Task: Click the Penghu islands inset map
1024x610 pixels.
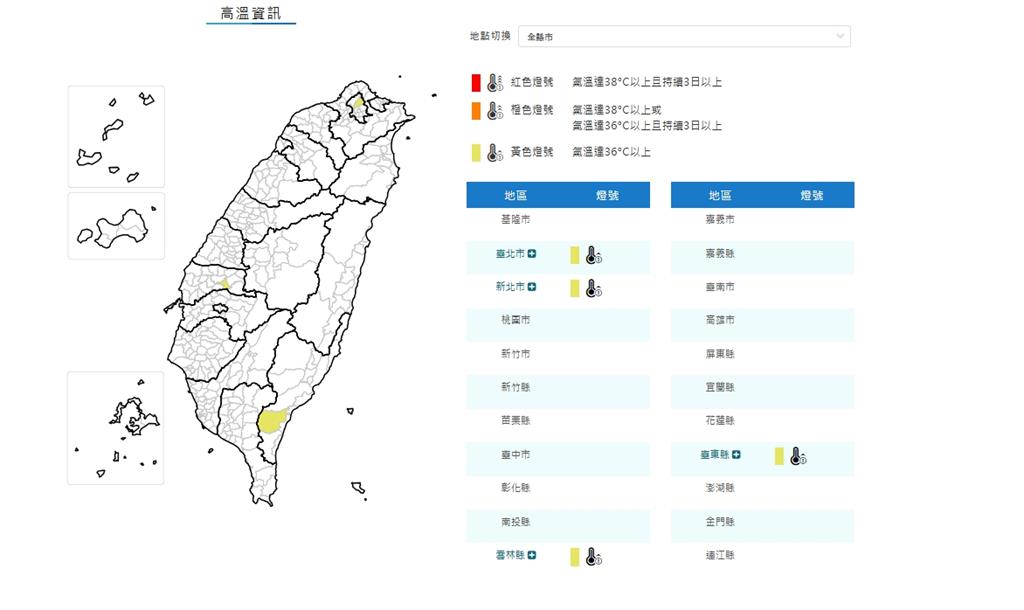Action: [x=116, y=428]
